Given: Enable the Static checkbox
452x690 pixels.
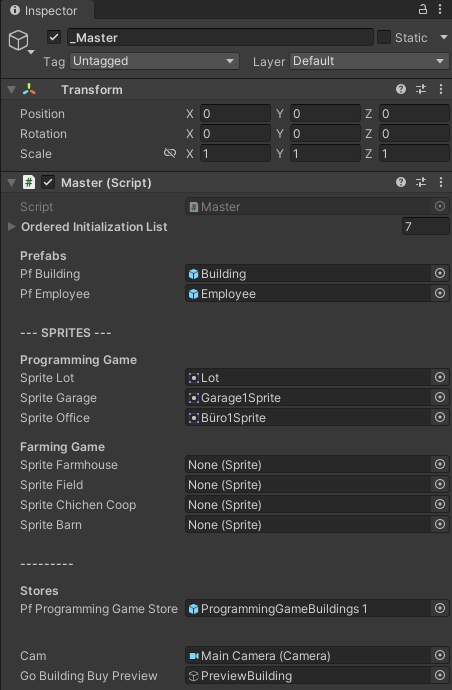Looking at the screenshot, I should pos(384,37).
